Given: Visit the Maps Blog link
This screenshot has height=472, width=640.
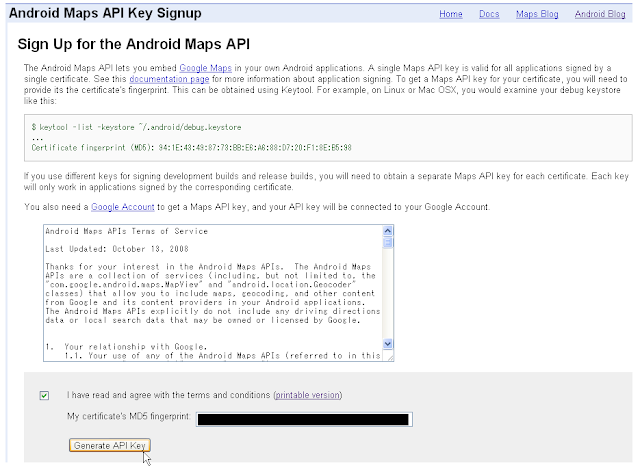Looking at the screenshot, I should (537, 14).
